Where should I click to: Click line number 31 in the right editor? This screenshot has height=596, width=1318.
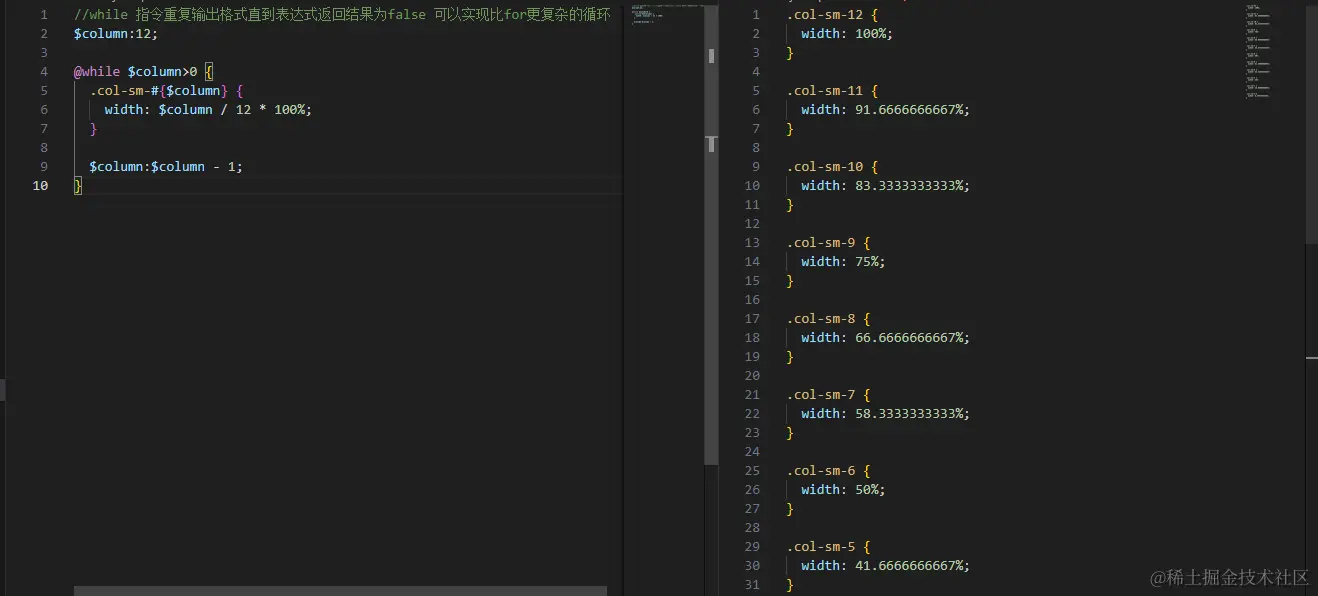click(x=752, y=585)
